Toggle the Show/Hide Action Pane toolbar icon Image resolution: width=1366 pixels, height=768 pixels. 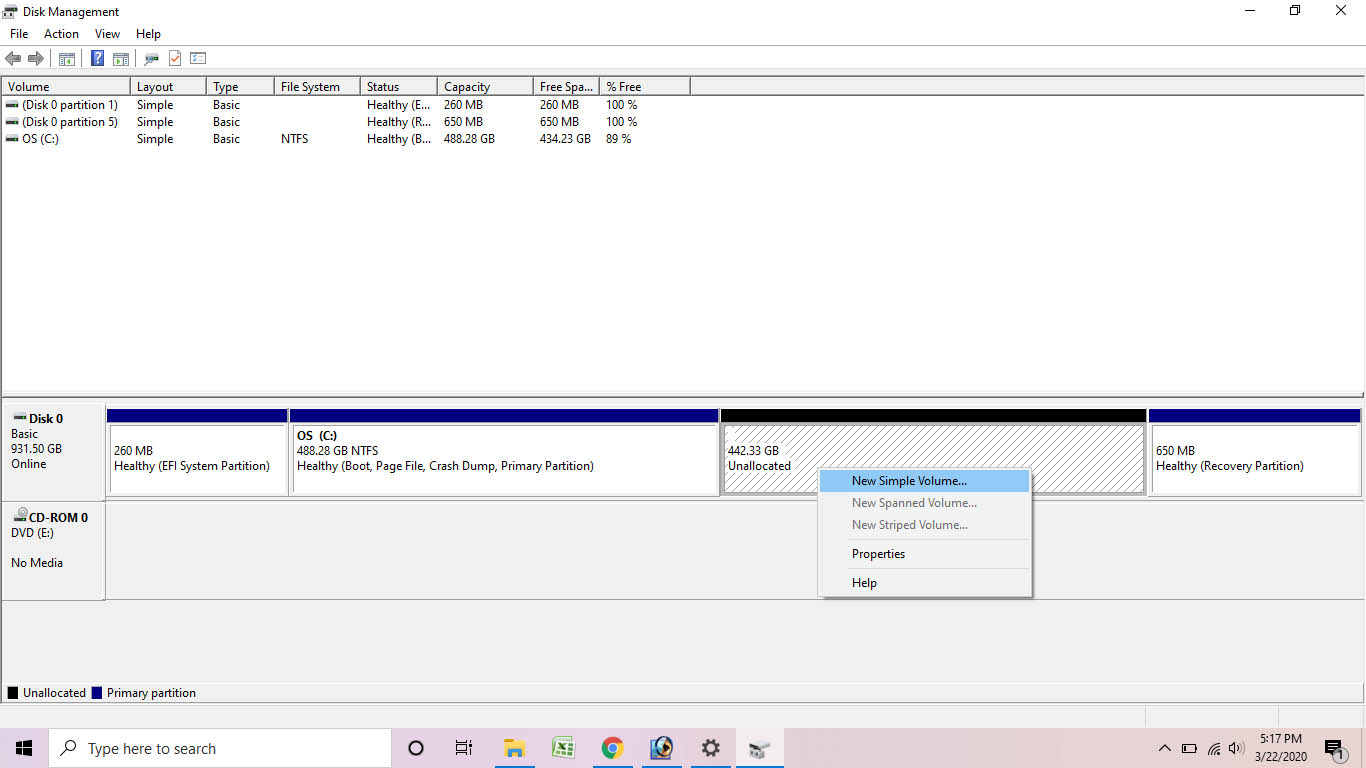click(x=121, y=58)
